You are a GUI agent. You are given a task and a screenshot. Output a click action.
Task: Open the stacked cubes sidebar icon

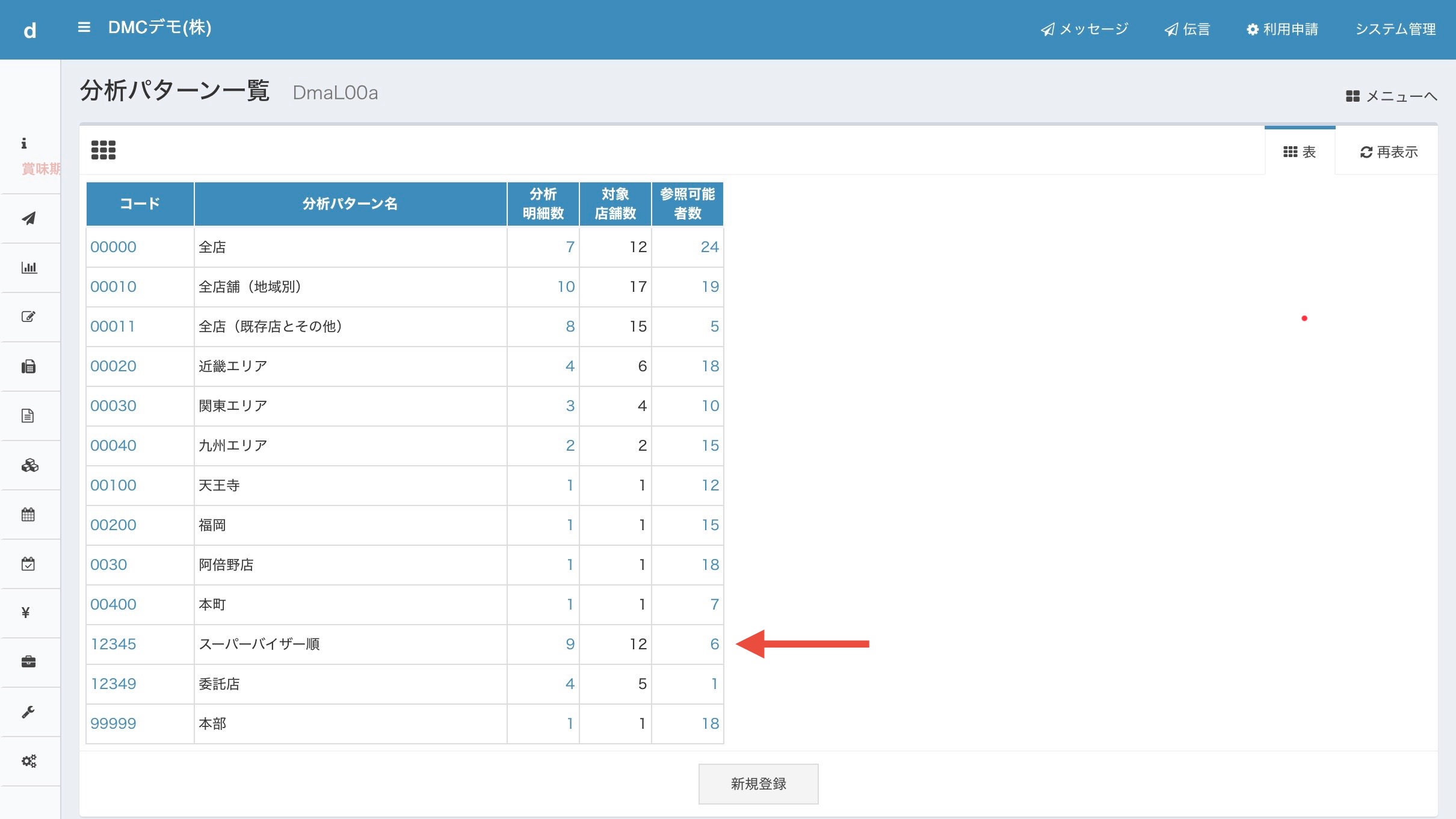29,465
